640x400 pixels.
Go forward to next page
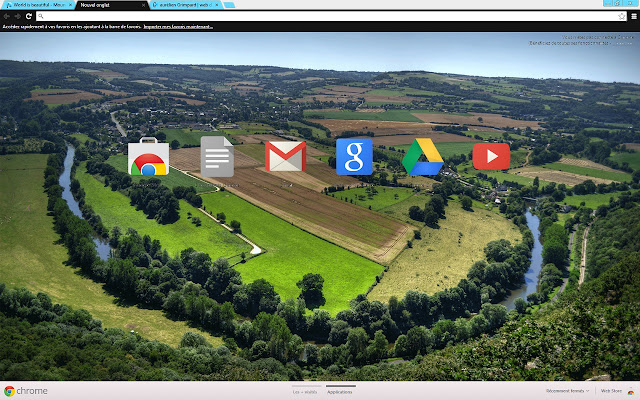(18, 16)
